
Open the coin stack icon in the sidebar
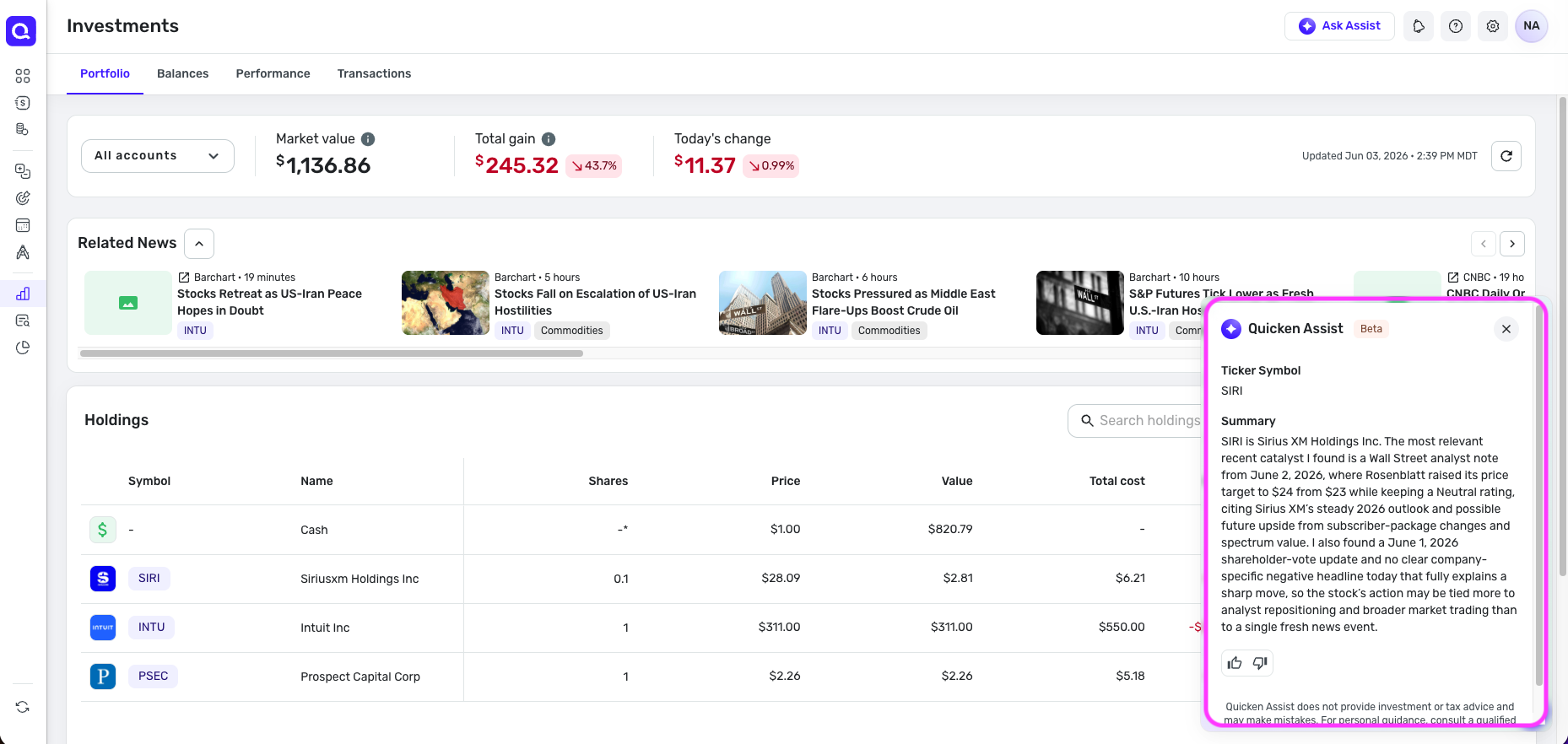point(23,129)
